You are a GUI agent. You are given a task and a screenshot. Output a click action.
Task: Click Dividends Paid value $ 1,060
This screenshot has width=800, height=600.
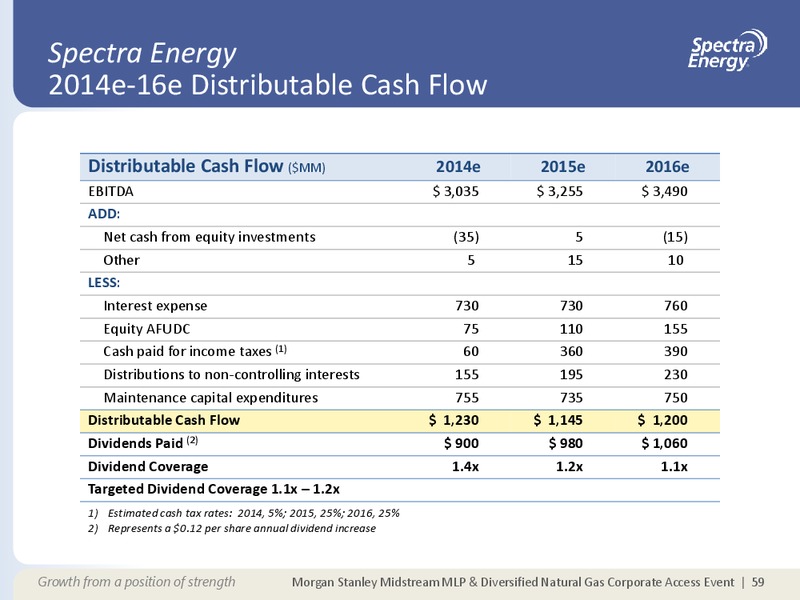click(x=664, y=443)
